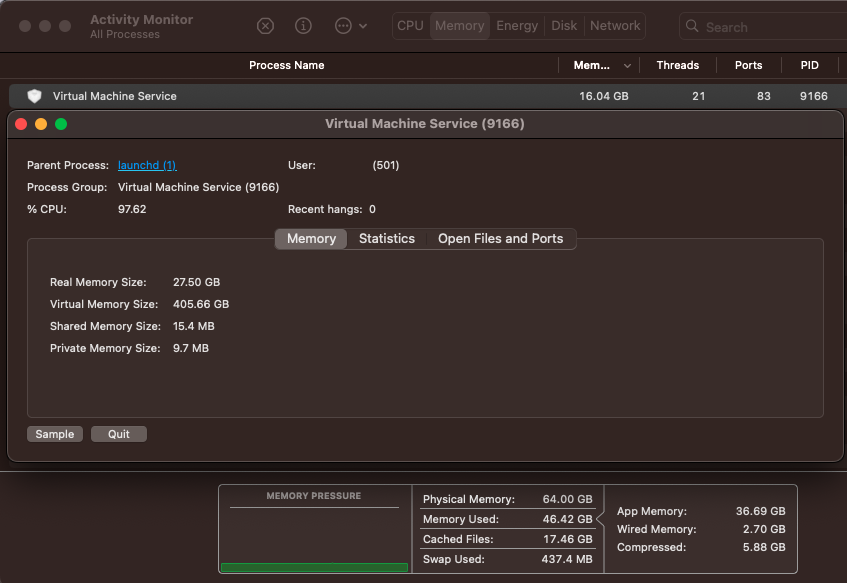This screenshot has width=847, height=583.
Task: Click Cached Files 17.46 GB value
Action: [567, 539]
